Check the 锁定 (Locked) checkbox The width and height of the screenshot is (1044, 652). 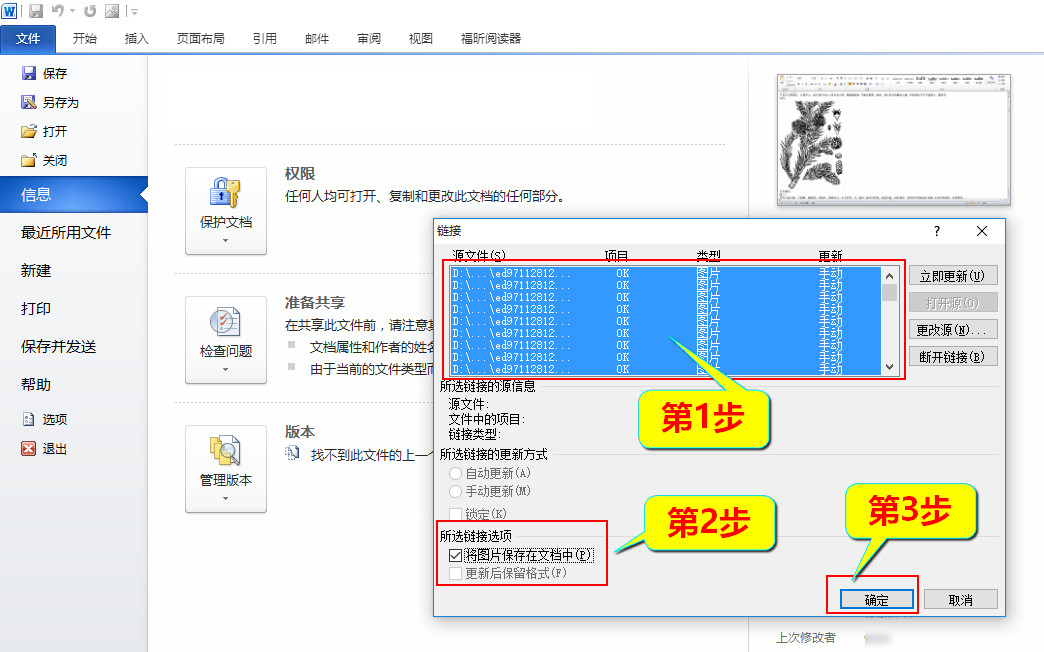[x=456, y=514]
